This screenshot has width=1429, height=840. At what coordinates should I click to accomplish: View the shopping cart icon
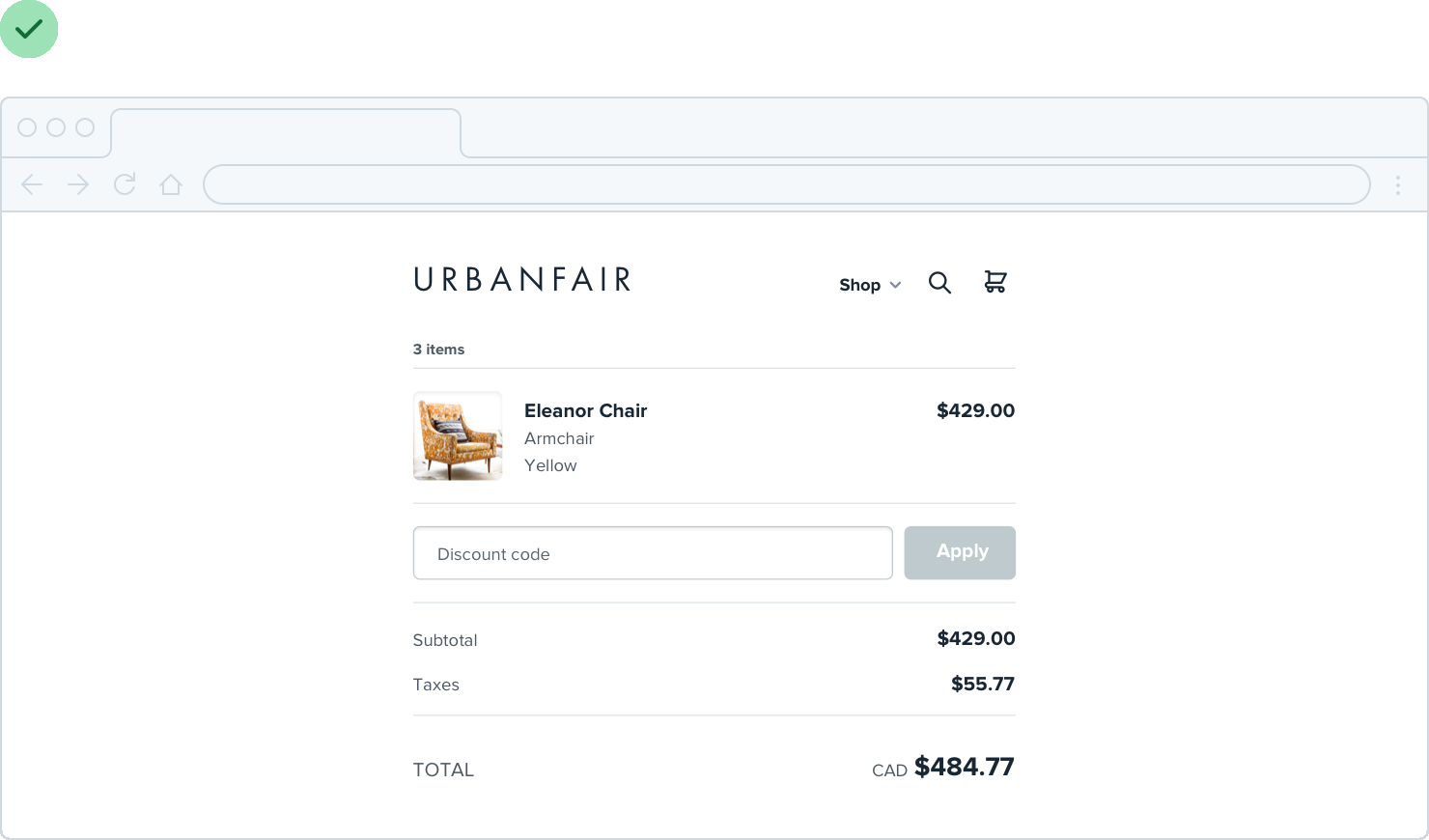(x=995, y=282)
